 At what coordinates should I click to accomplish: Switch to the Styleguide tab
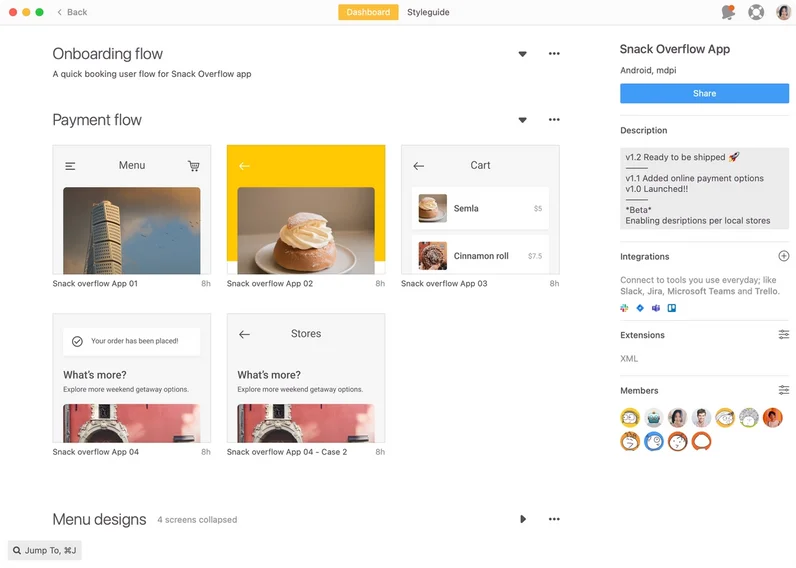[x=428, y=12]
